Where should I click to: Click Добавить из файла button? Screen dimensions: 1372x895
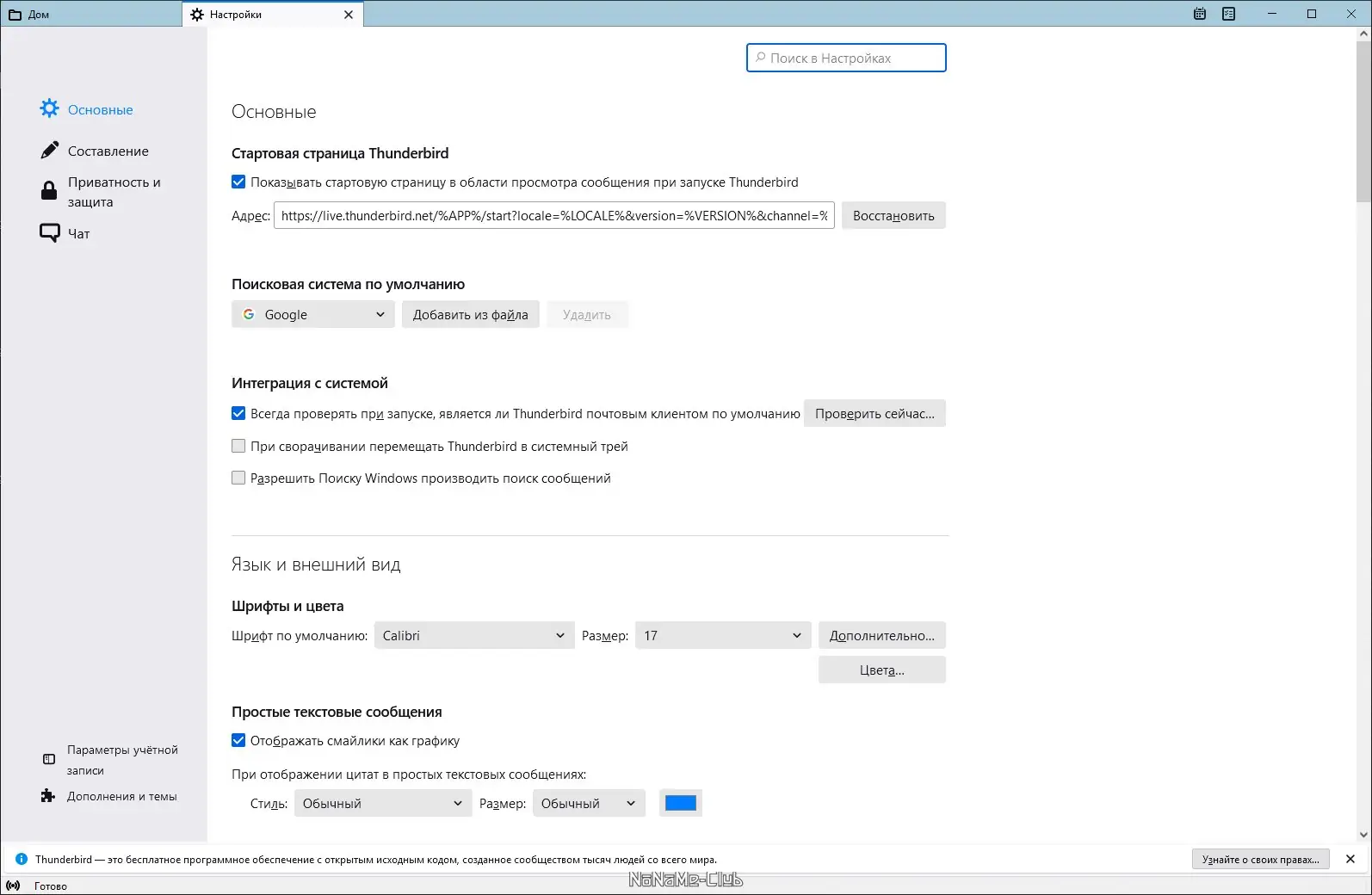(471, 314)
